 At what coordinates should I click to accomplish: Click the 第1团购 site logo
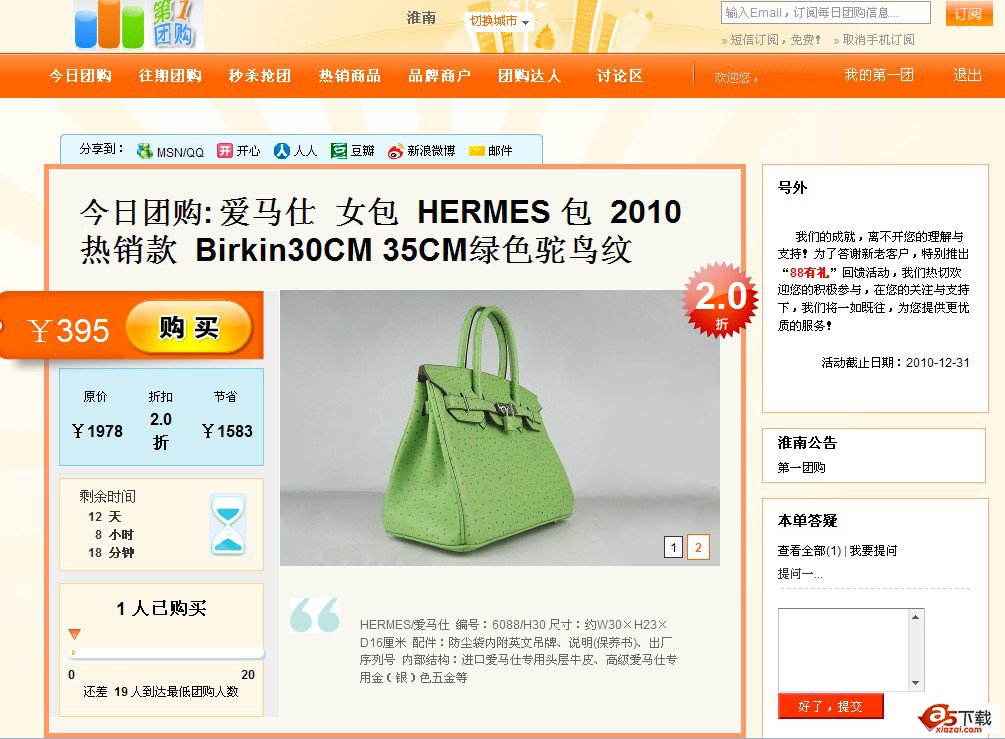138,25
